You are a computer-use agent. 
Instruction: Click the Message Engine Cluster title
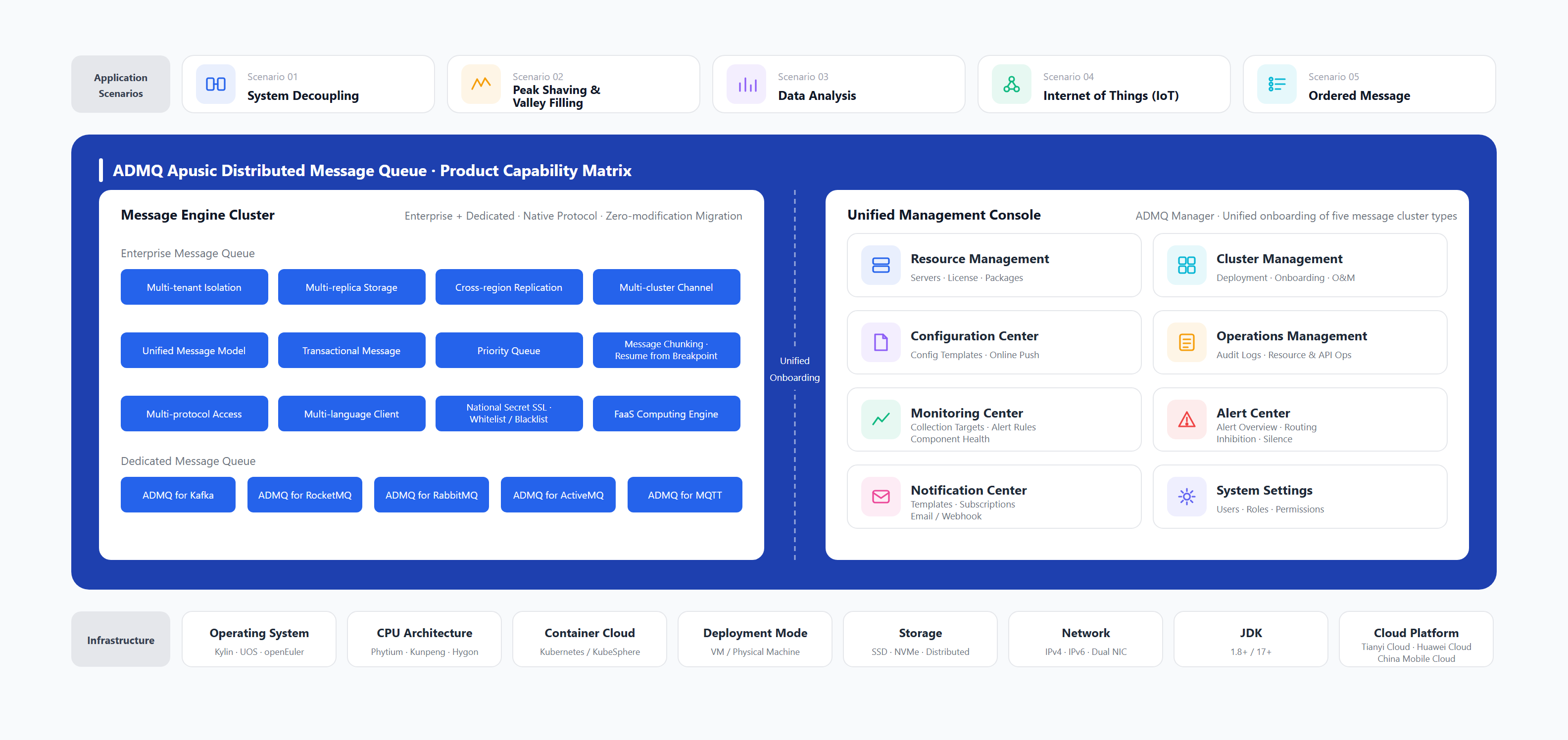pyautogui.click(x=197, y=215)
